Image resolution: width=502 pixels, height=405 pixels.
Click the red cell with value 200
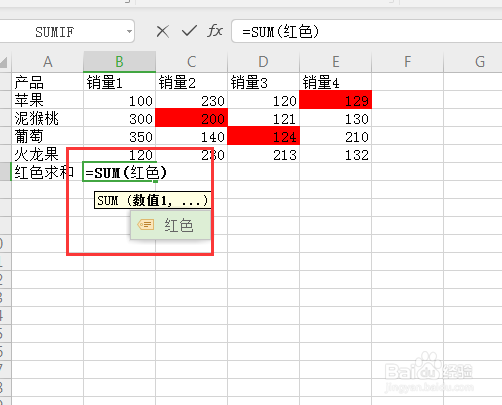click(191, 118)
